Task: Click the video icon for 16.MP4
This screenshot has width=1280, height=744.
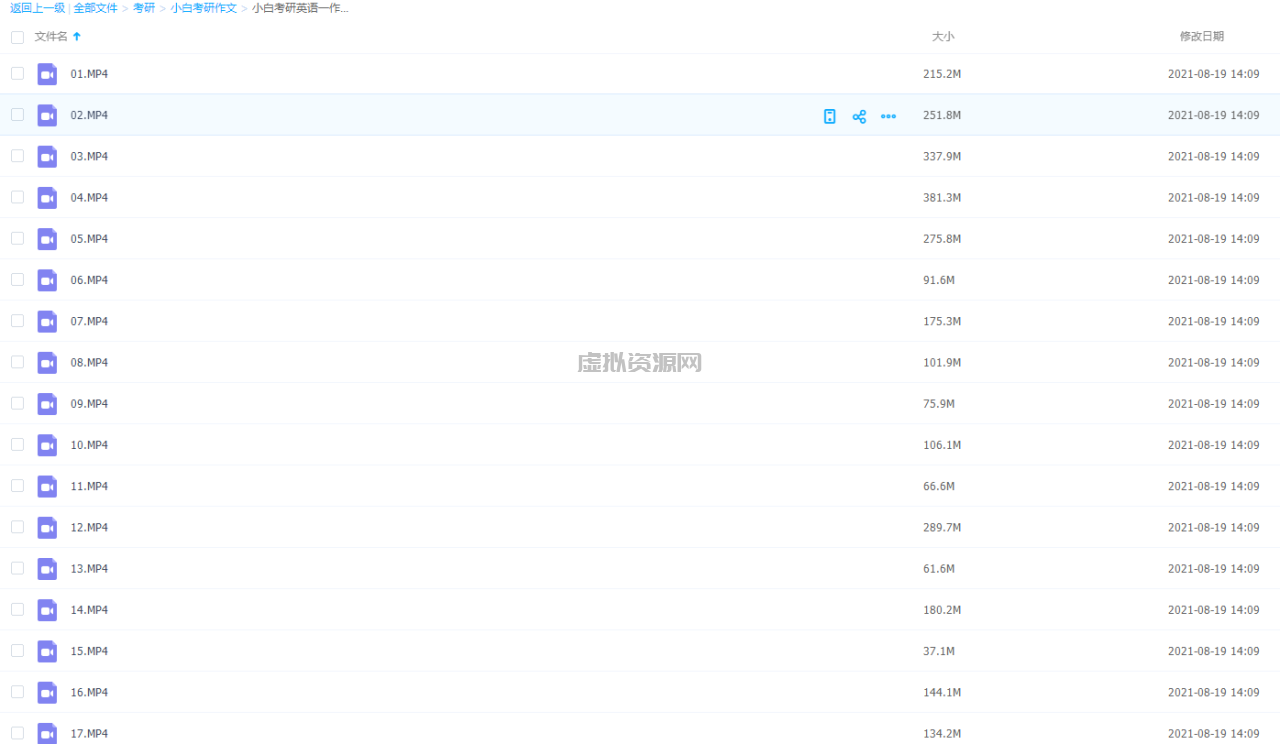Action: click(x=47, y=692)
